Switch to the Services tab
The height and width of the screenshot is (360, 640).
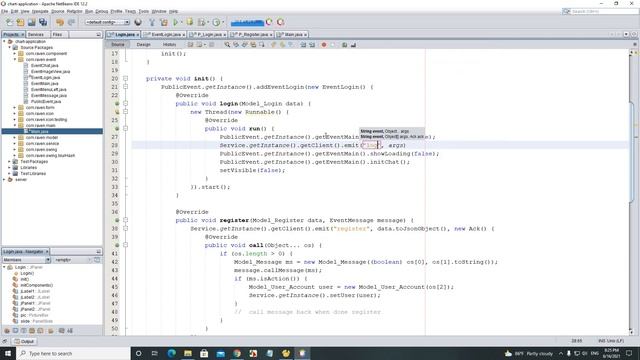click(36, 35)
